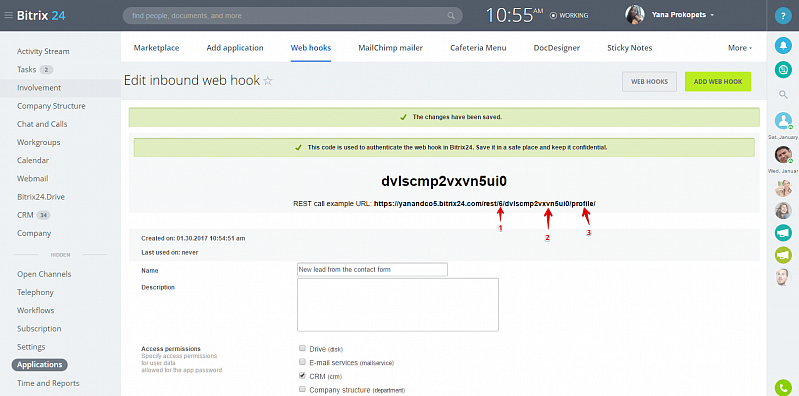Open Involvement in left menu

click(39, 88)
